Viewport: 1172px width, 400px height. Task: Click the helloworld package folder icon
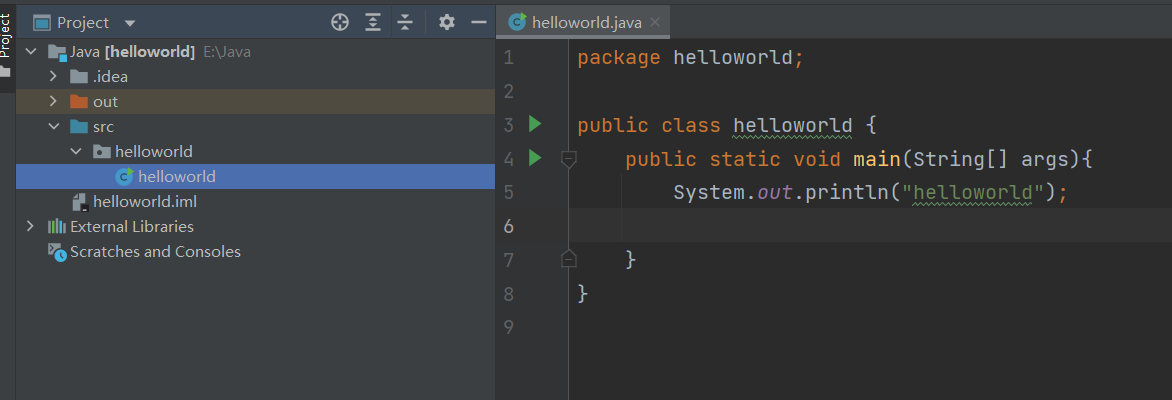[x=102, y=152]
